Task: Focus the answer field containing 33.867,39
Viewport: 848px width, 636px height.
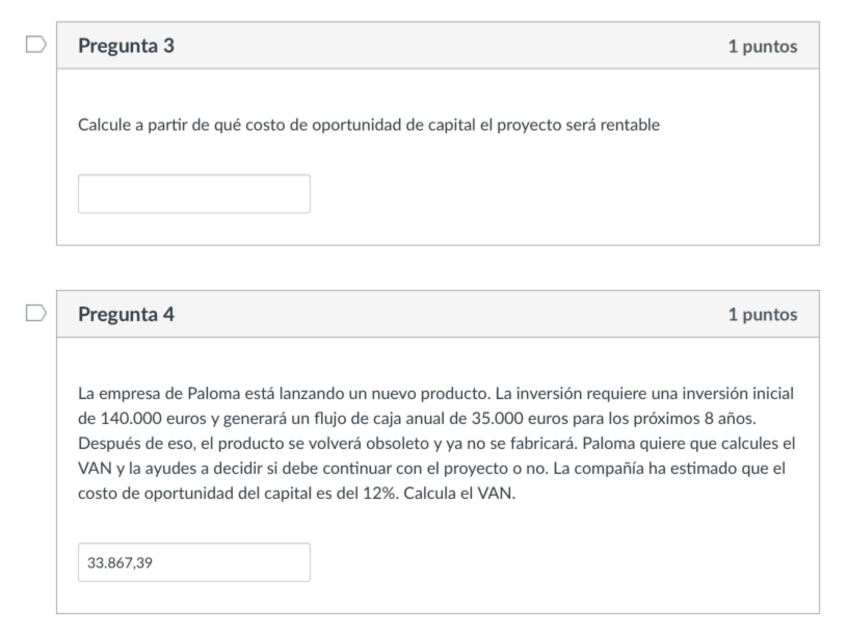Action: click(x=194, y=562)
